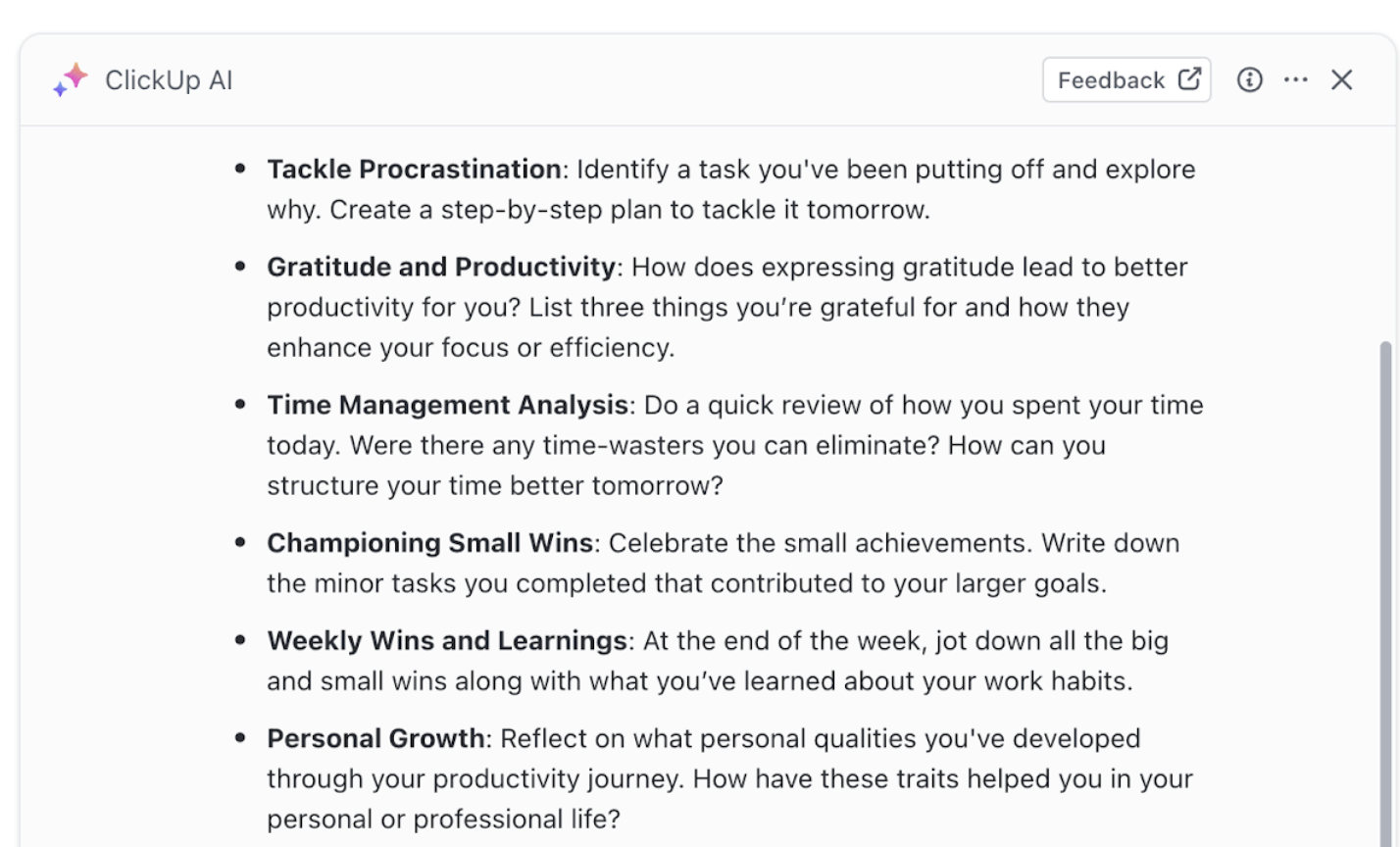
Task: Click text 'structure your time better tomorrow?'
Action: (x=495, y=485)
